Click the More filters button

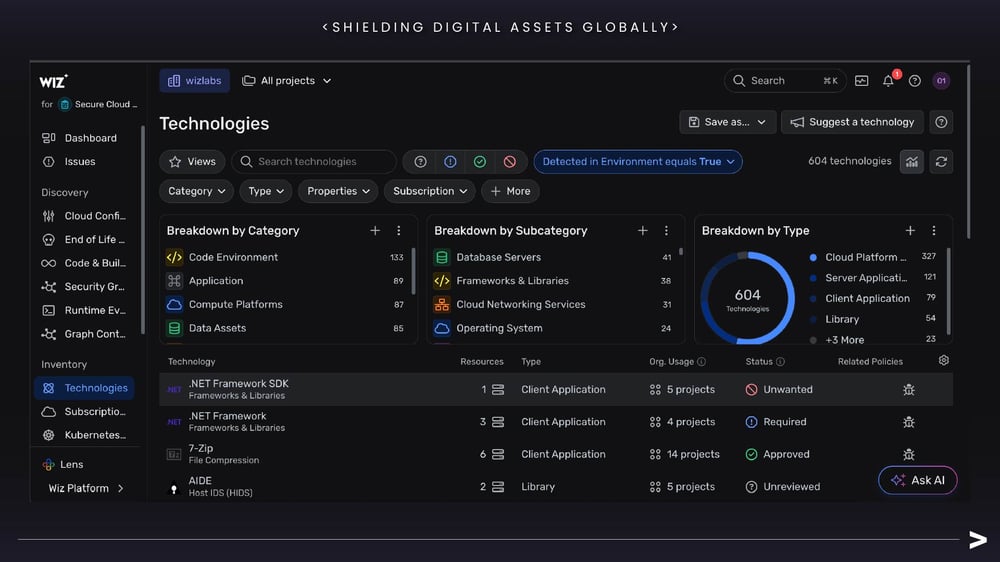[x=510, y=191]
